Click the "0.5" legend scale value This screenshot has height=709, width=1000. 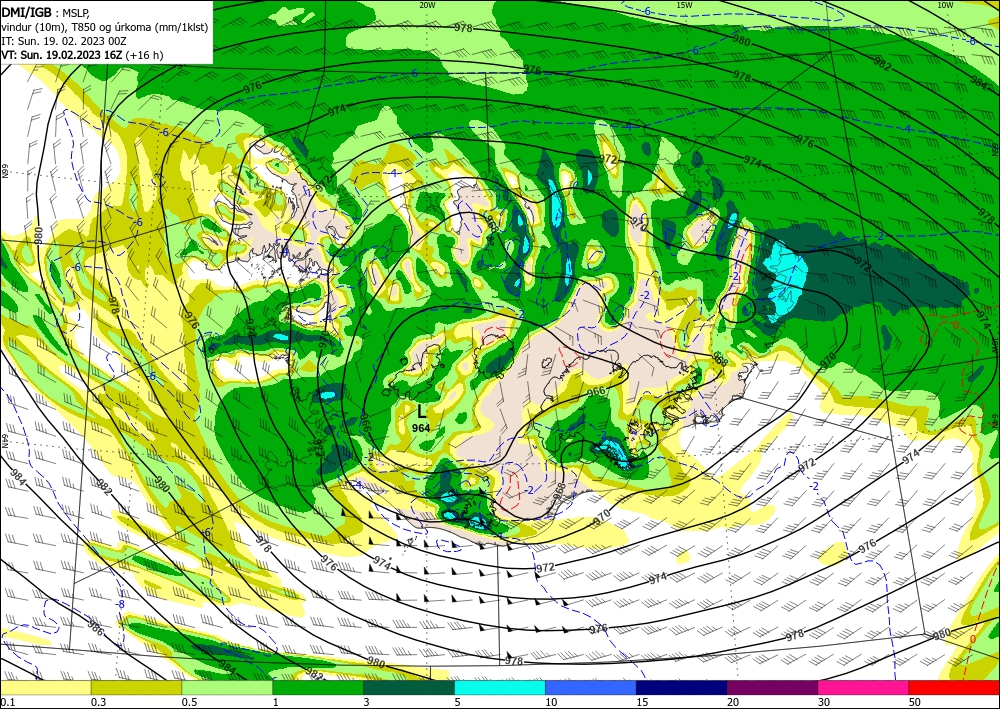(189, 702)
